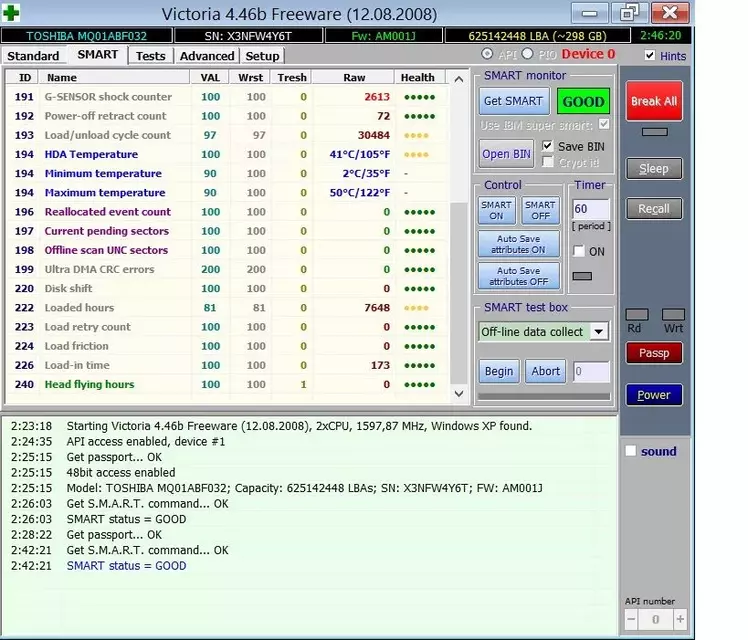Click yellow health dots of Loaded hours
Viewport: 748px width, 640px height.
point(416,308)
